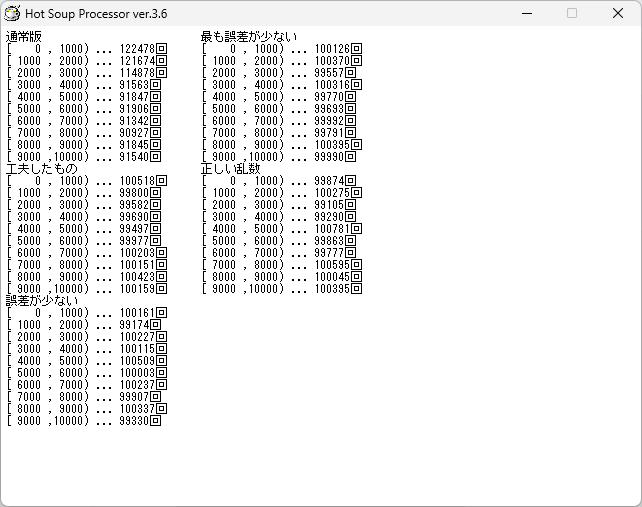This screenshot has height=507, width=642.
Task: Click the value 100045
Action: pyautogui.click(x=332, y=277)
